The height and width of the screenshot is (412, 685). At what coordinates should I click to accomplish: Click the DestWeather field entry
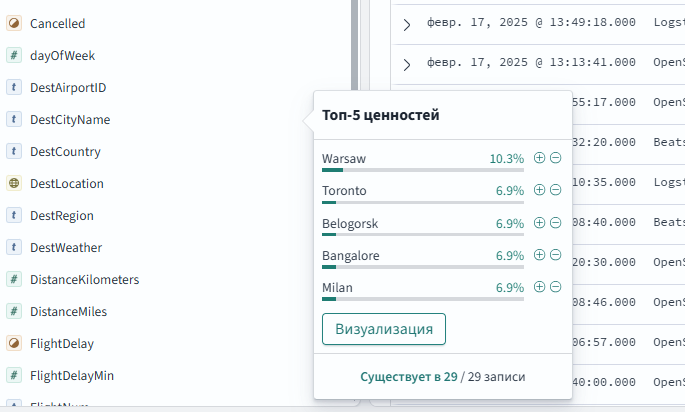click(x=66, y=248)
